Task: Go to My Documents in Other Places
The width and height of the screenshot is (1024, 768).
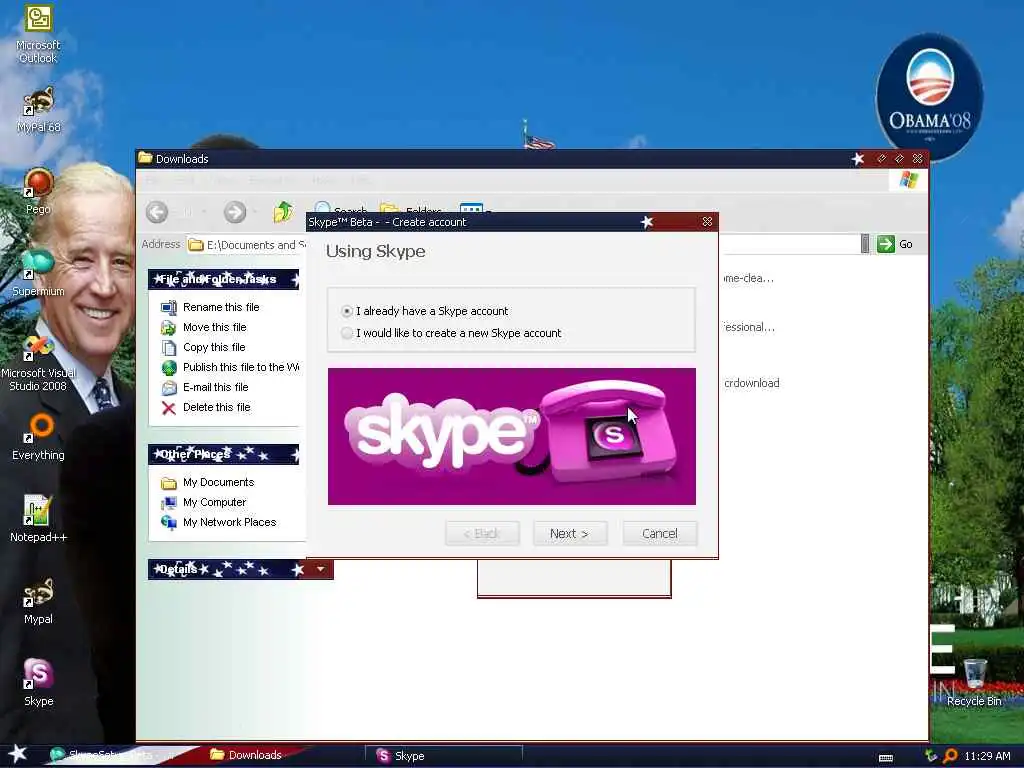Action: coord(218,483)
